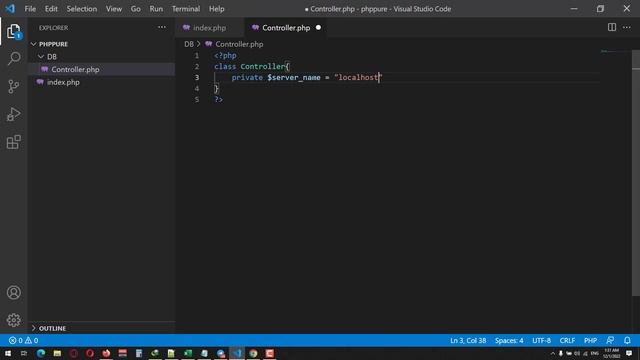Click Controller.php in the breadcrumb
The width and height of the screenshot is (640, 360).
(x=239, y=44)
